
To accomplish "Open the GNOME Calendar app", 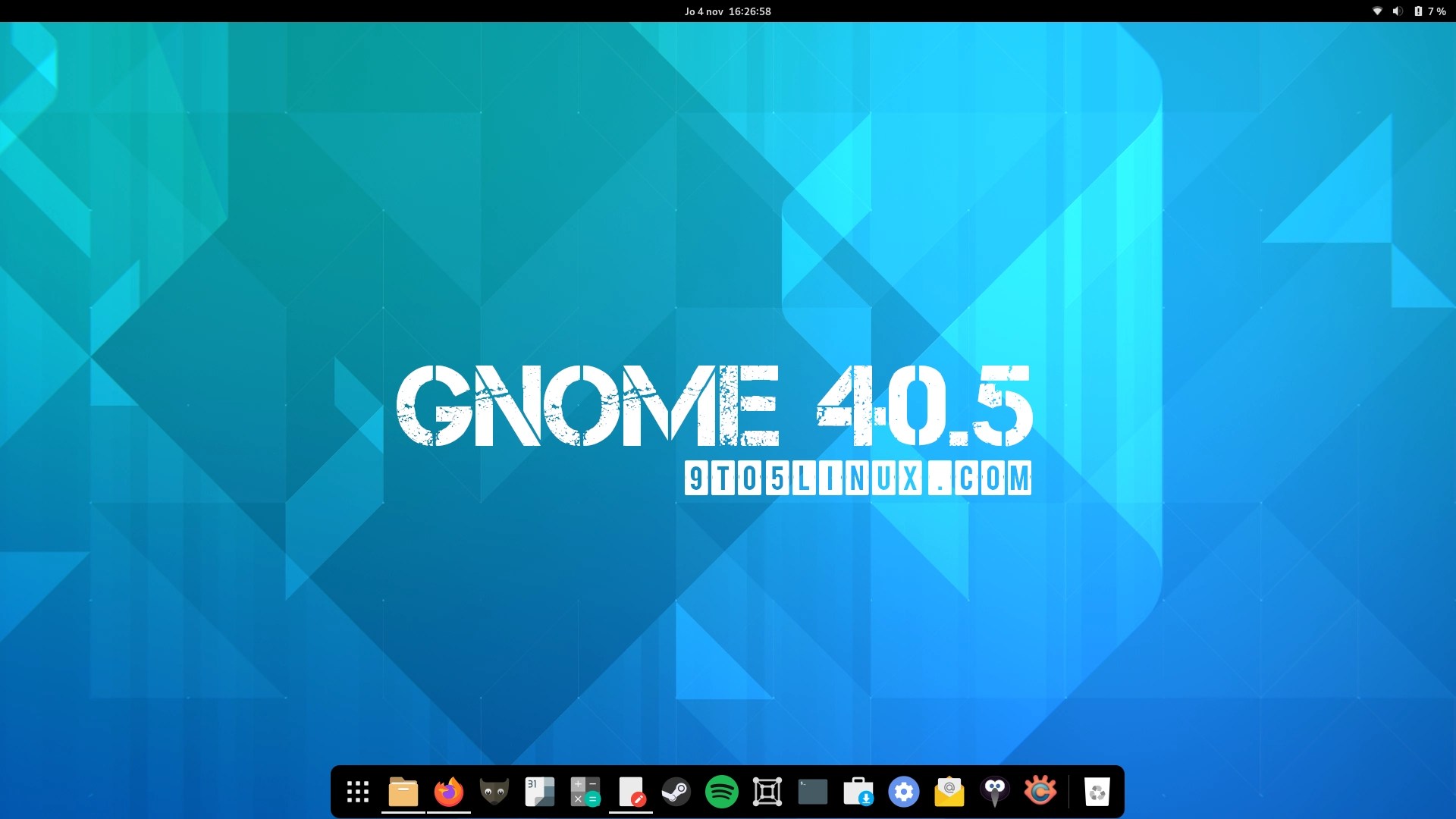I will click(x=540, y=791).
